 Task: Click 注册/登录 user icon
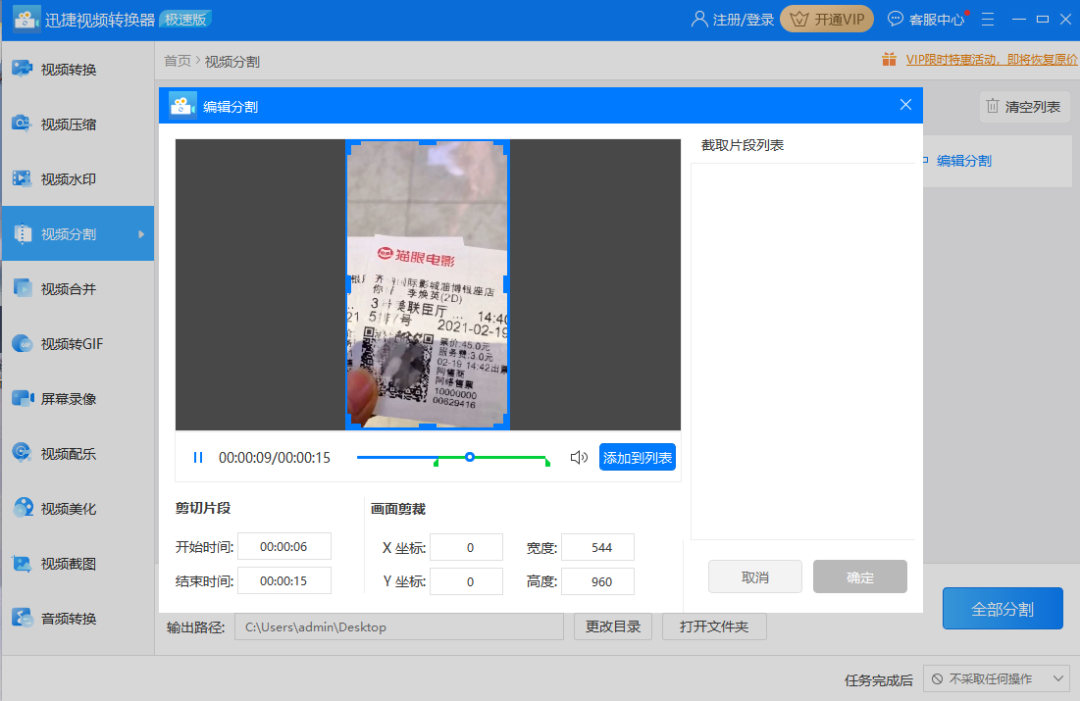coord(699,19)
